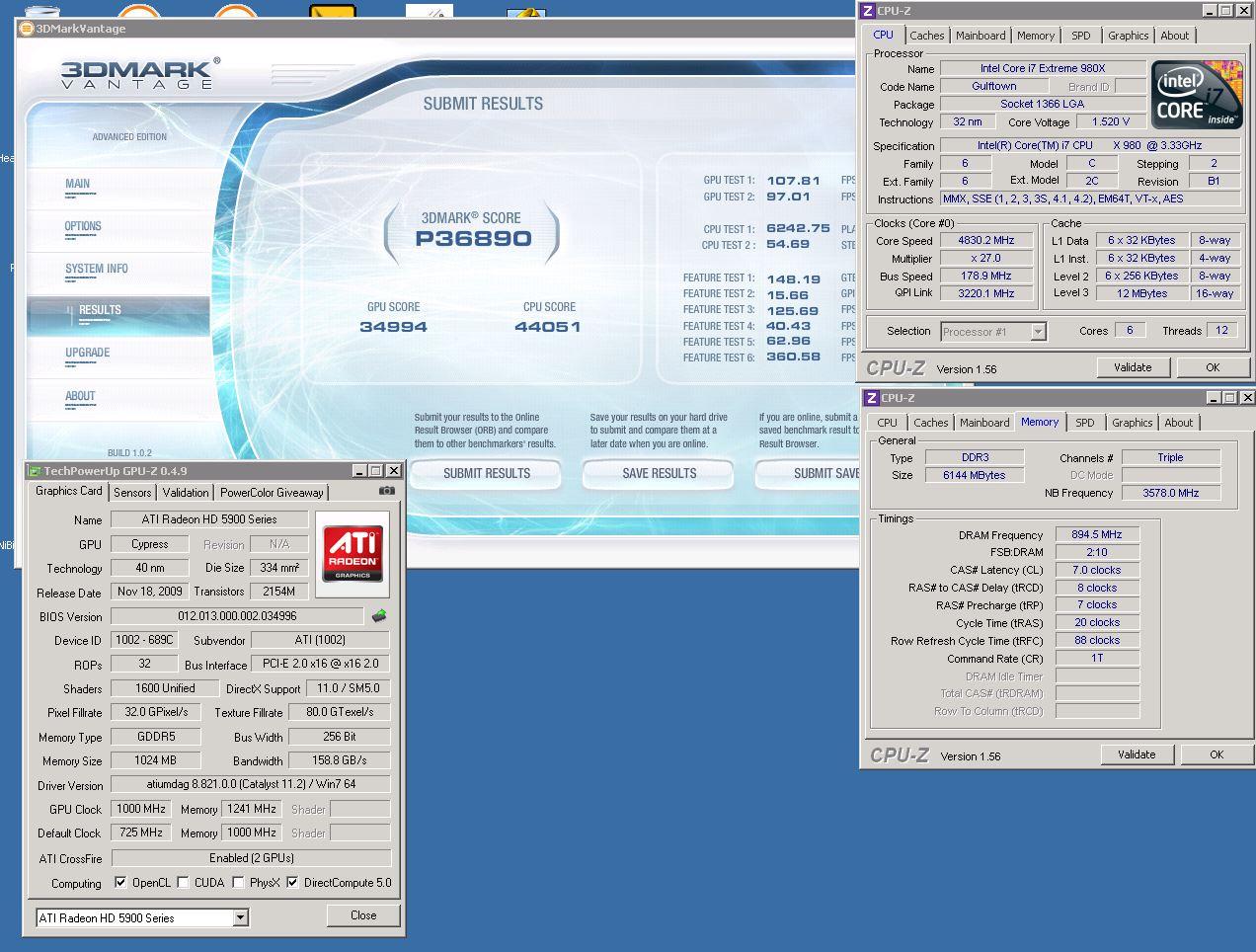Click the BIOS save chip icon in GPU-Z

pyautogui.click(x=379, y=616)
